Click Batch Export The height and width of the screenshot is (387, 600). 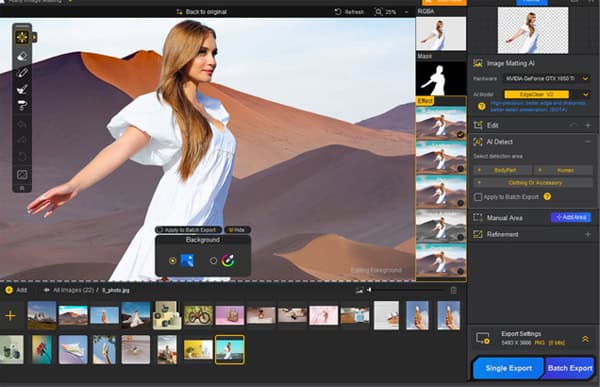click(570, 368)
